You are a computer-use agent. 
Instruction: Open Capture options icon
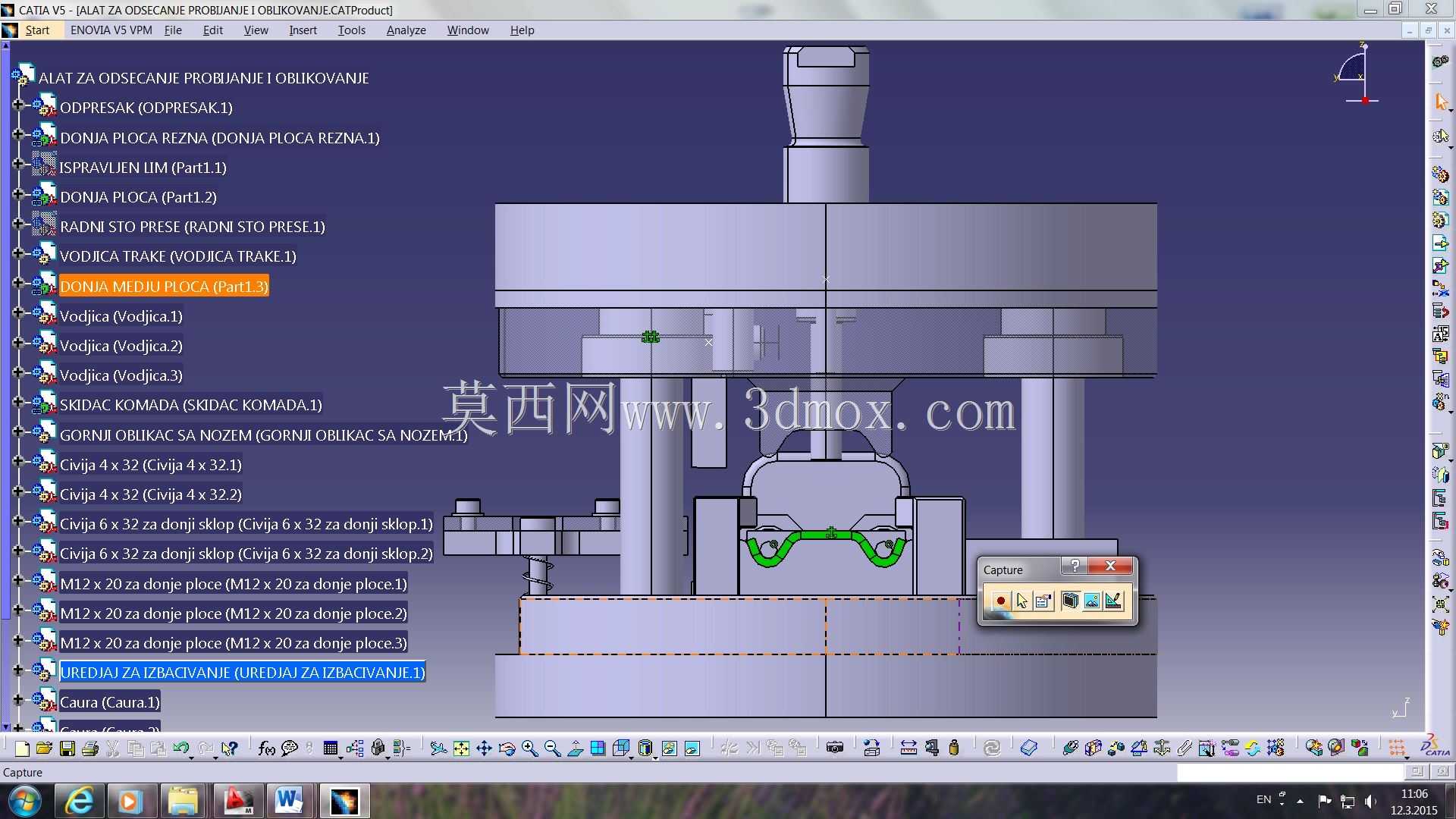1043,601
